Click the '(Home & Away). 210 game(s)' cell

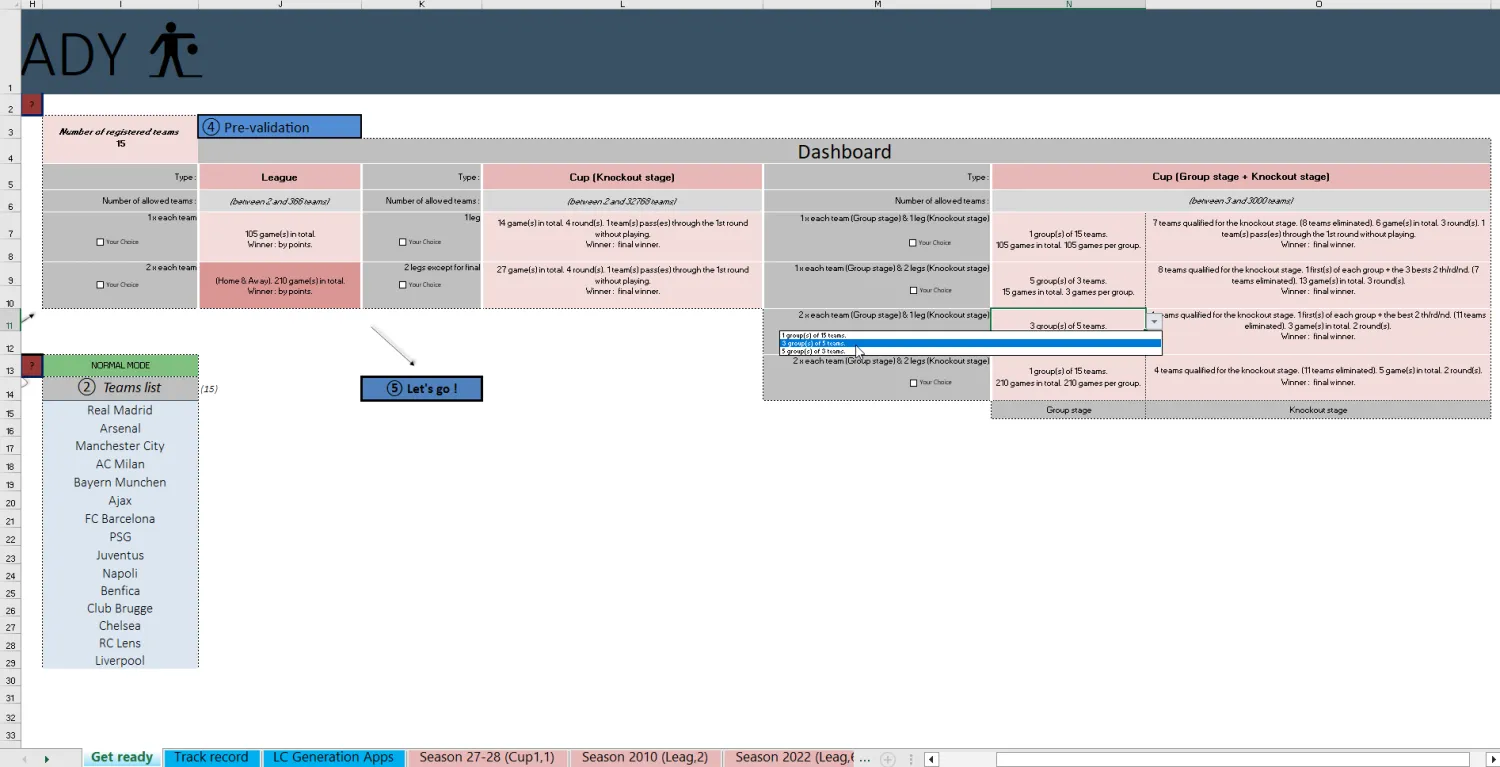(x=279, y=285)
